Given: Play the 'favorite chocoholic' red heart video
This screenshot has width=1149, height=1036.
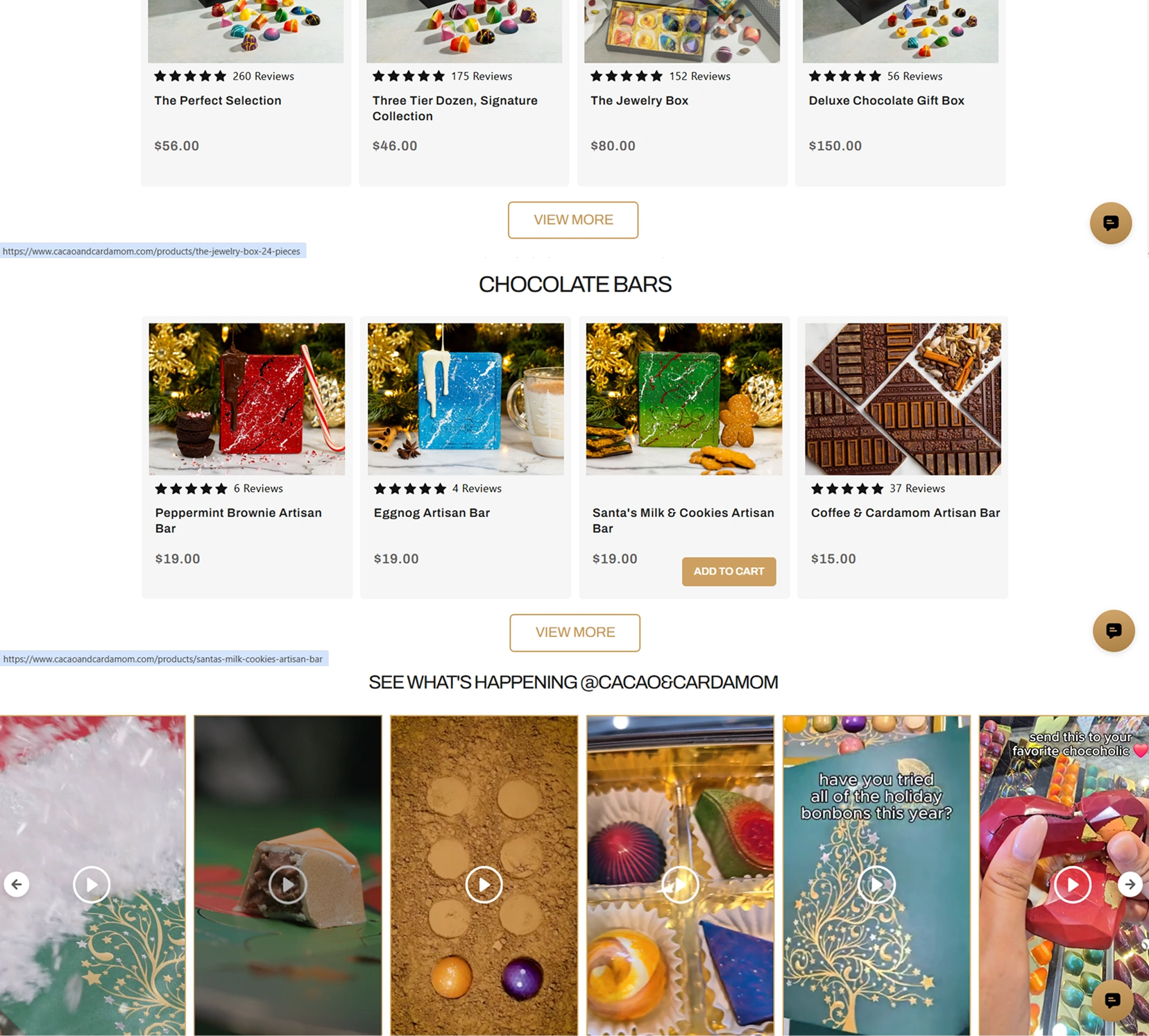Looking at the screenshot, I should point(1073,884).
